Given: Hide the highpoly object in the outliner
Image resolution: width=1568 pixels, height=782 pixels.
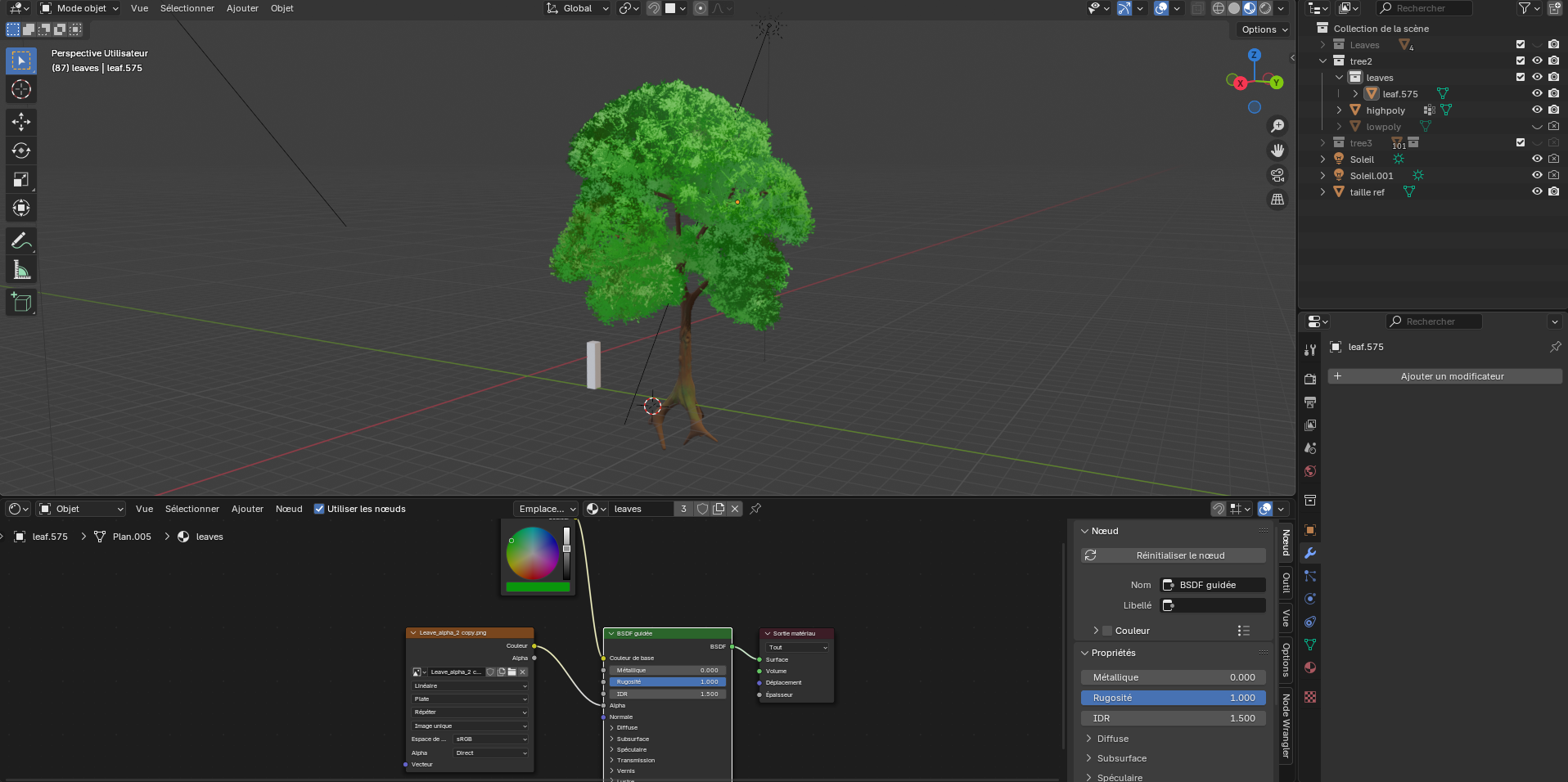Looking at the screenshot, I should [1537, 110].
